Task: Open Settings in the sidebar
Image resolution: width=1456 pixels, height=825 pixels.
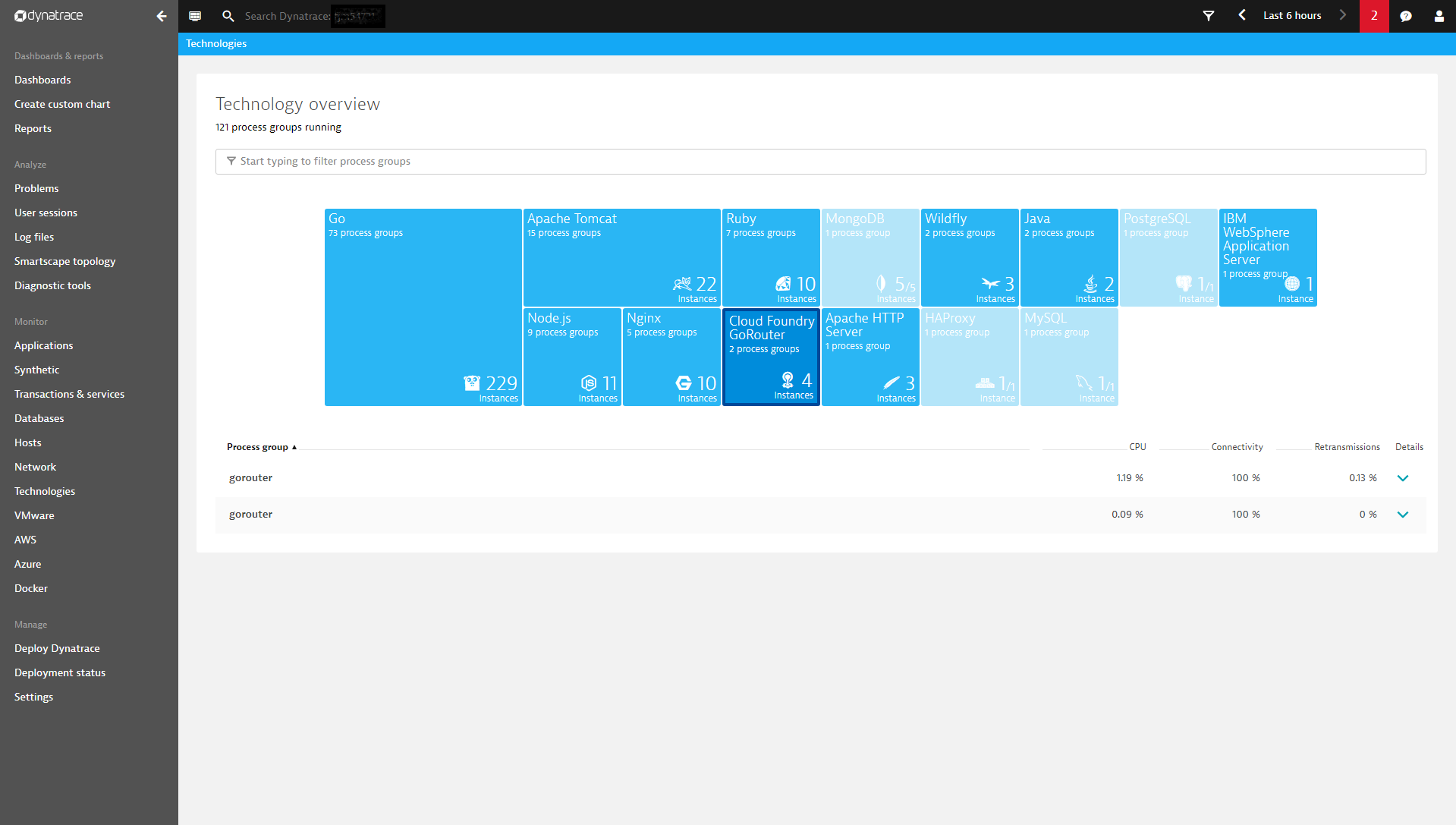Action: pos(33,697)
